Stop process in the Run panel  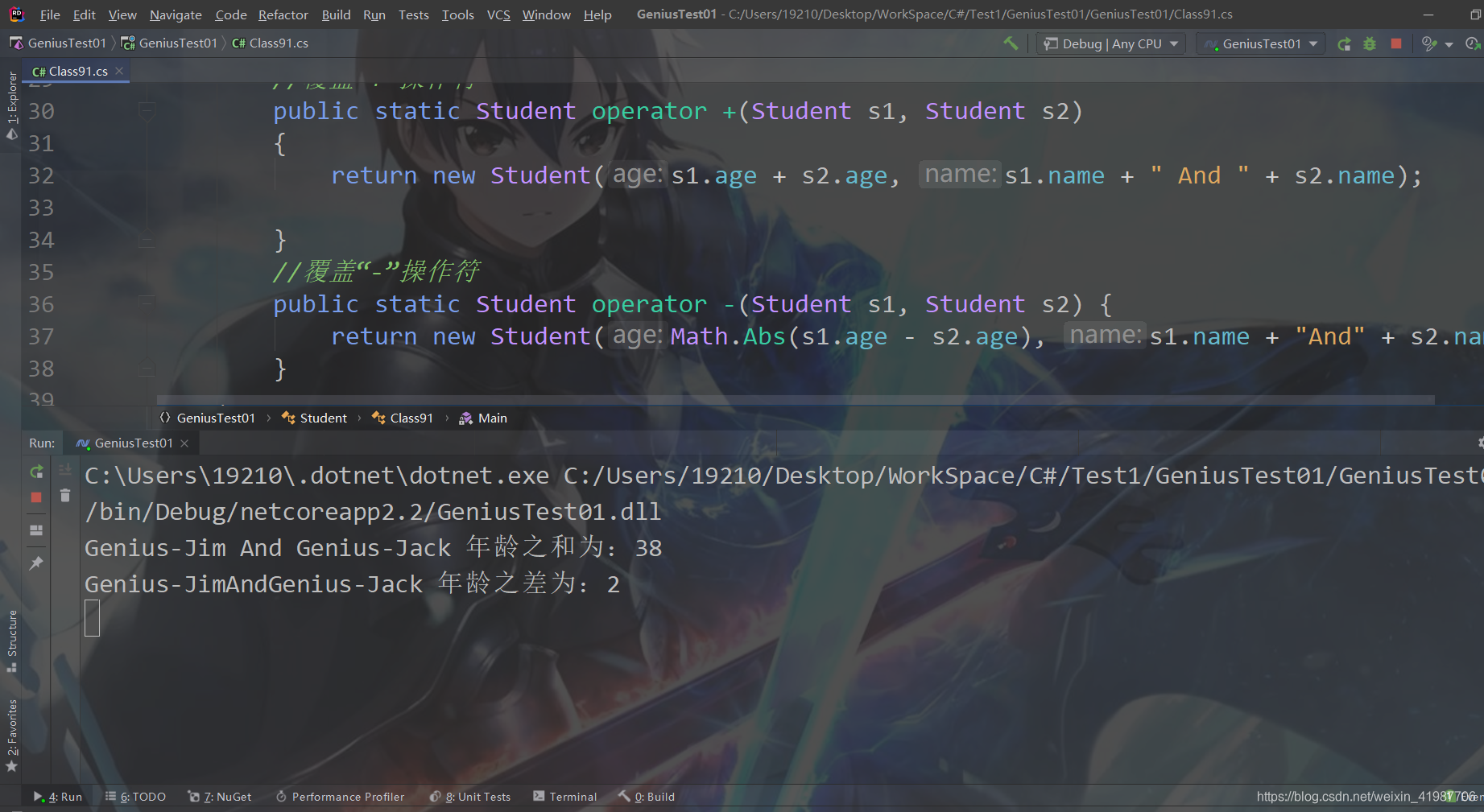click(x=36, y=497)
